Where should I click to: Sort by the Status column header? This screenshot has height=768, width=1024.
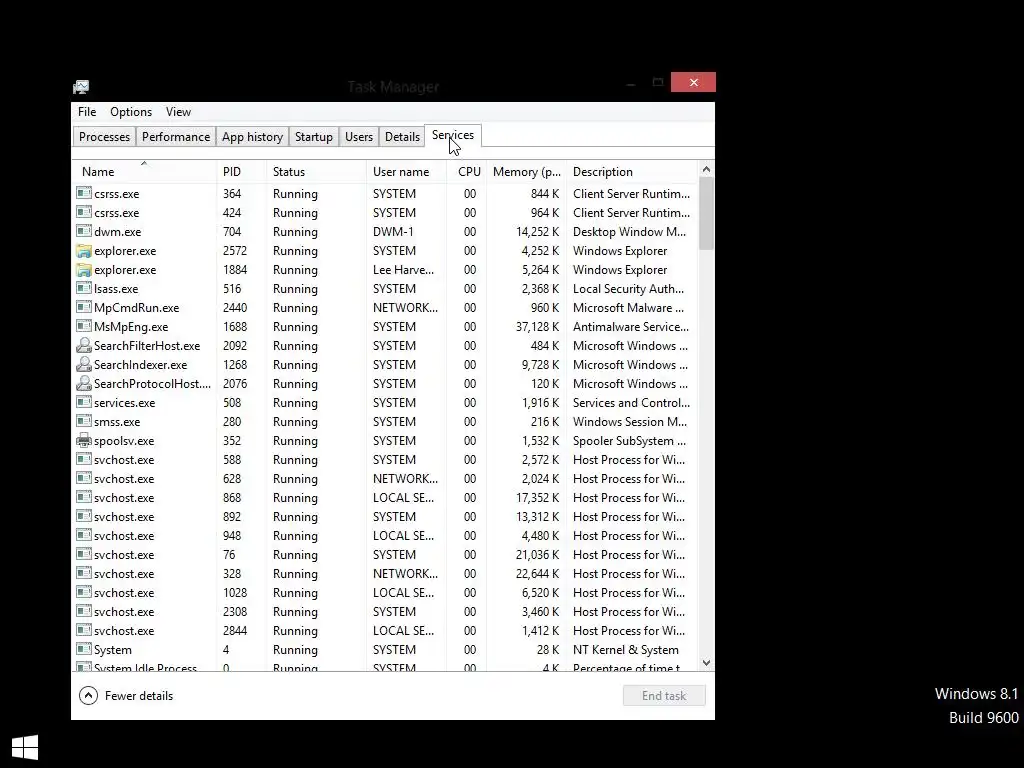[x=316, y=172]
